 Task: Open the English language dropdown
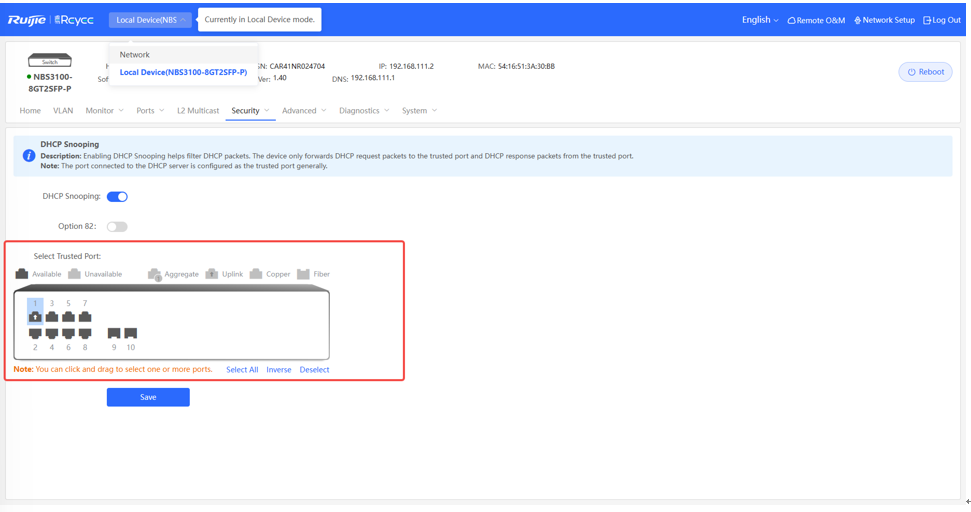point(760,20)
